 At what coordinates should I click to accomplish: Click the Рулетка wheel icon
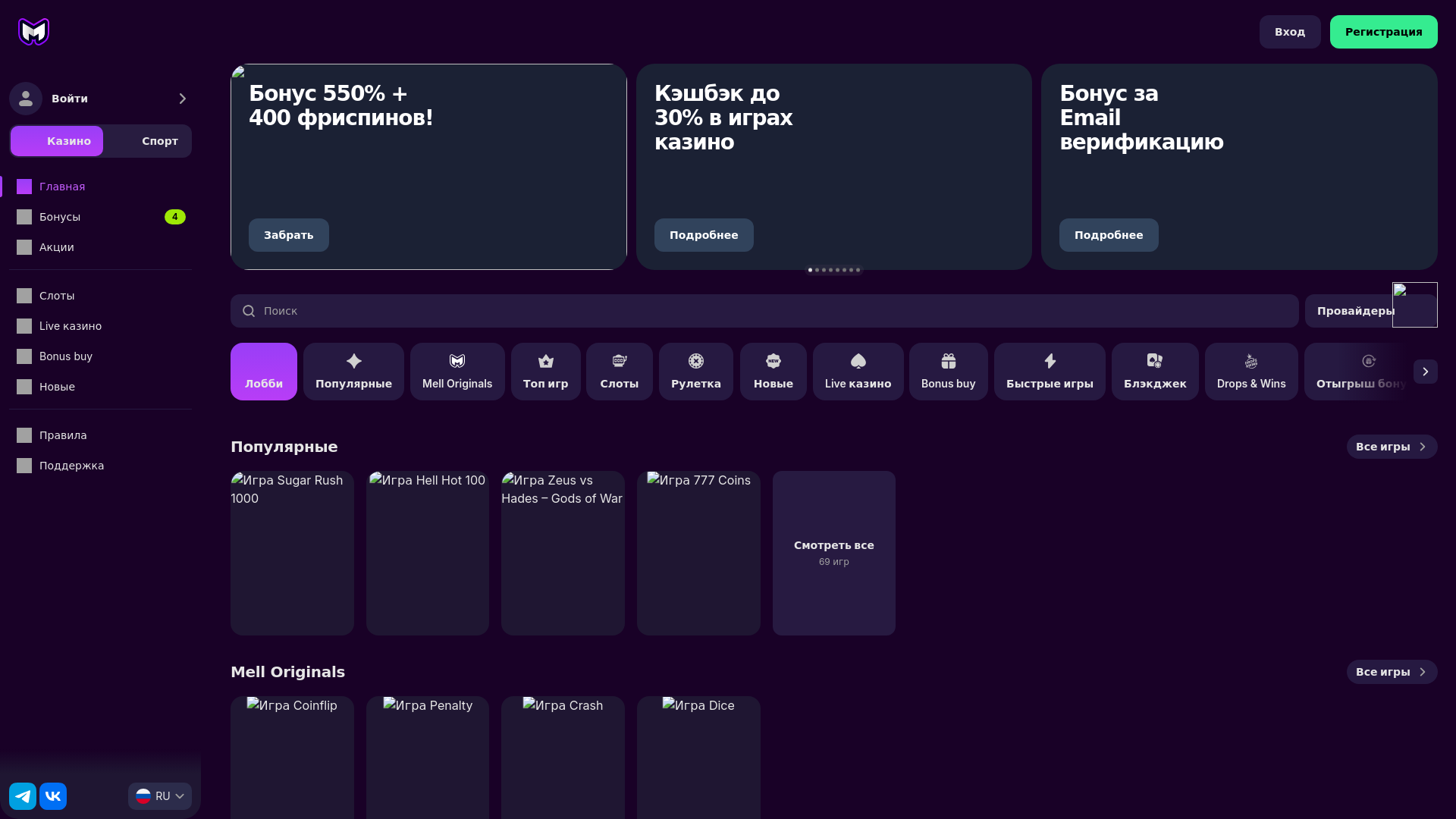(x=696, y=361)
